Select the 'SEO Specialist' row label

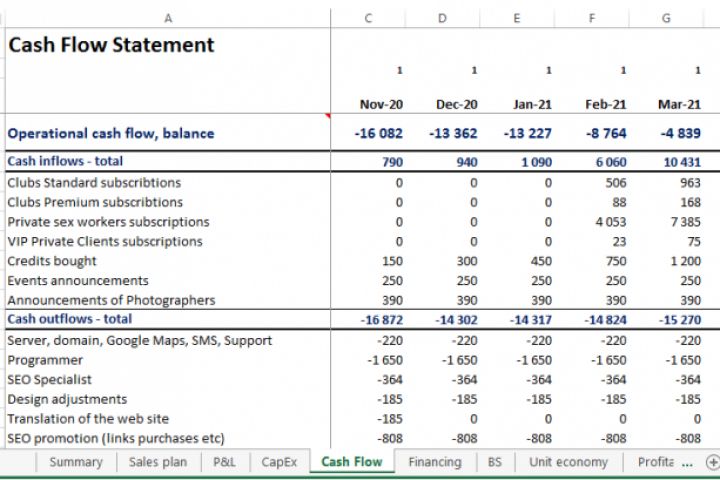coord(50,380)
